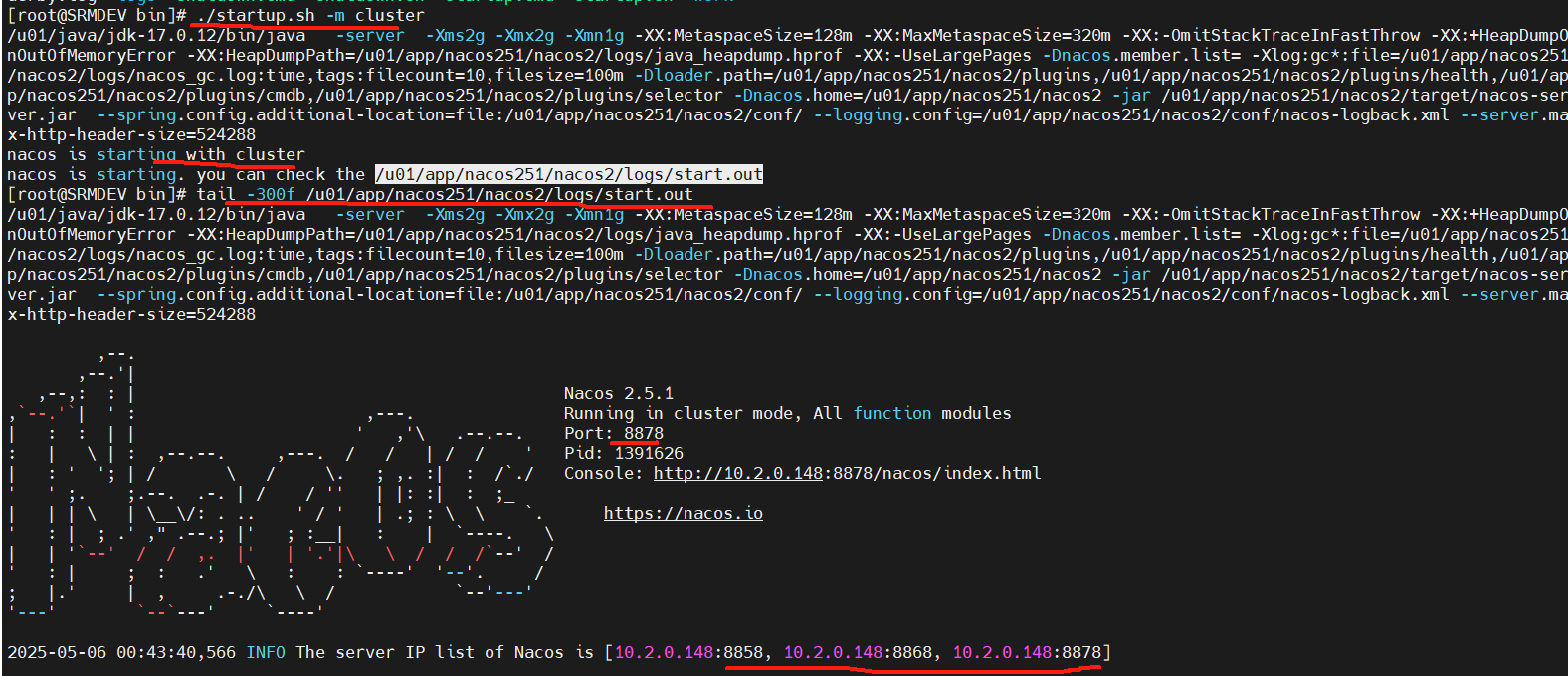Screen dimensions: 1568x676
Task: Click the '10.2.0.148:8868' server address
Action: [858, 652]
